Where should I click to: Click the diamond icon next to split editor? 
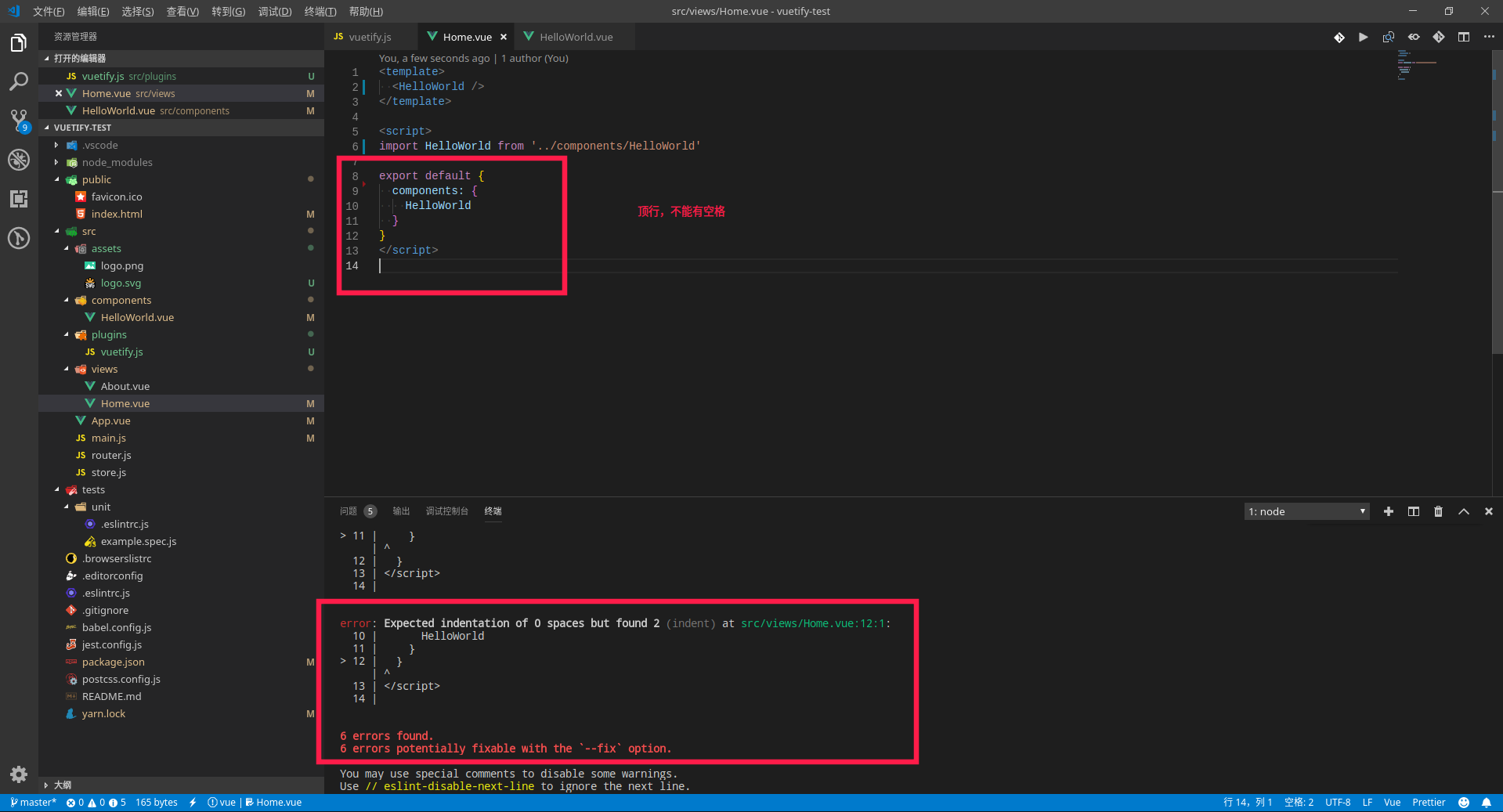pyautogui.click(x=1439, y=37)
